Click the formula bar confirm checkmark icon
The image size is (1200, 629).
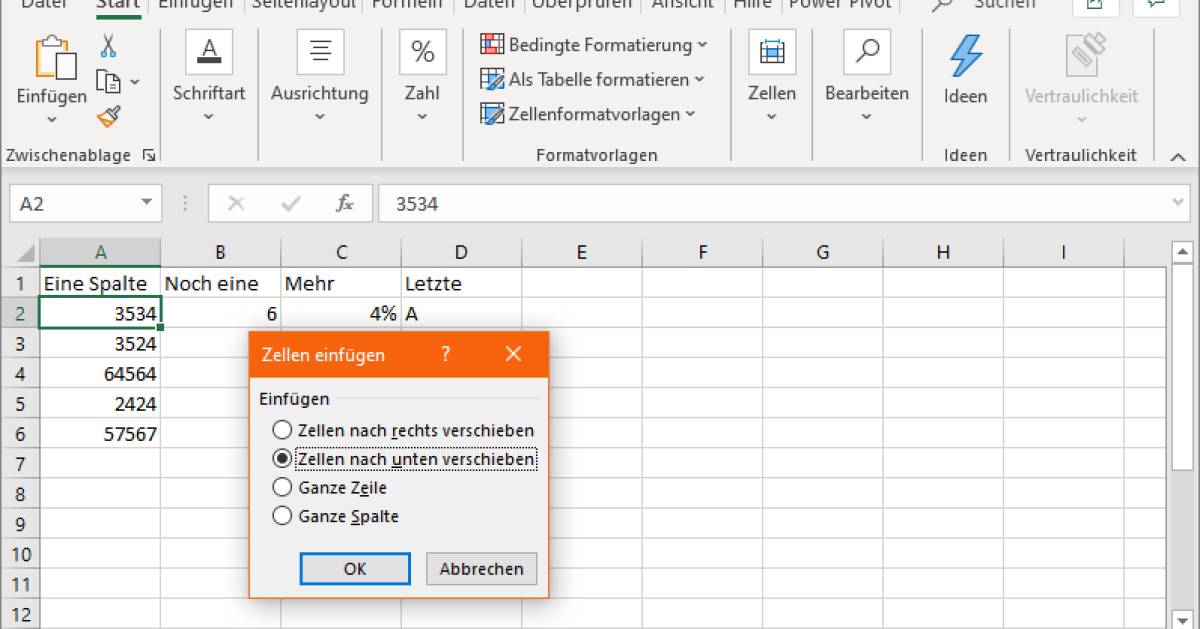(292, 204)
